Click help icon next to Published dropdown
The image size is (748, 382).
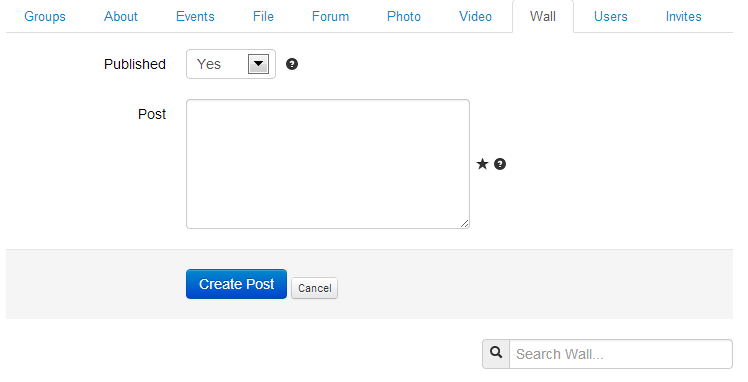point(292,64)
